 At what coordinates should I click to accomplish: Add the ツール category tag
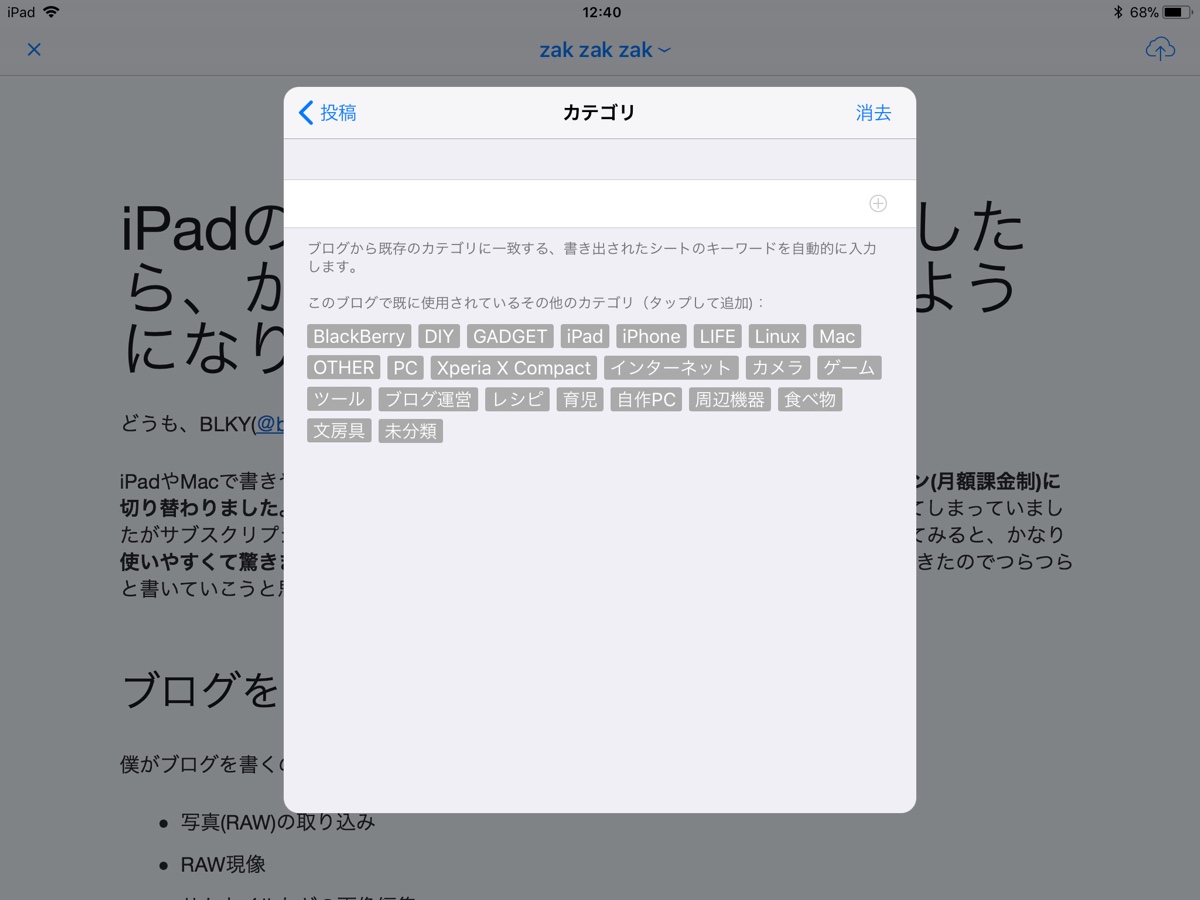click(339, 399)
